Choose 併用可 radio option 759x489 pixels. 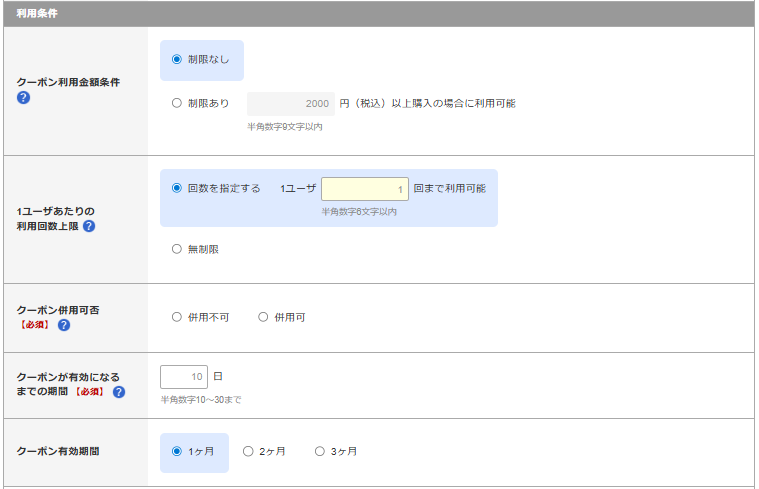click(x=264, y=317)
